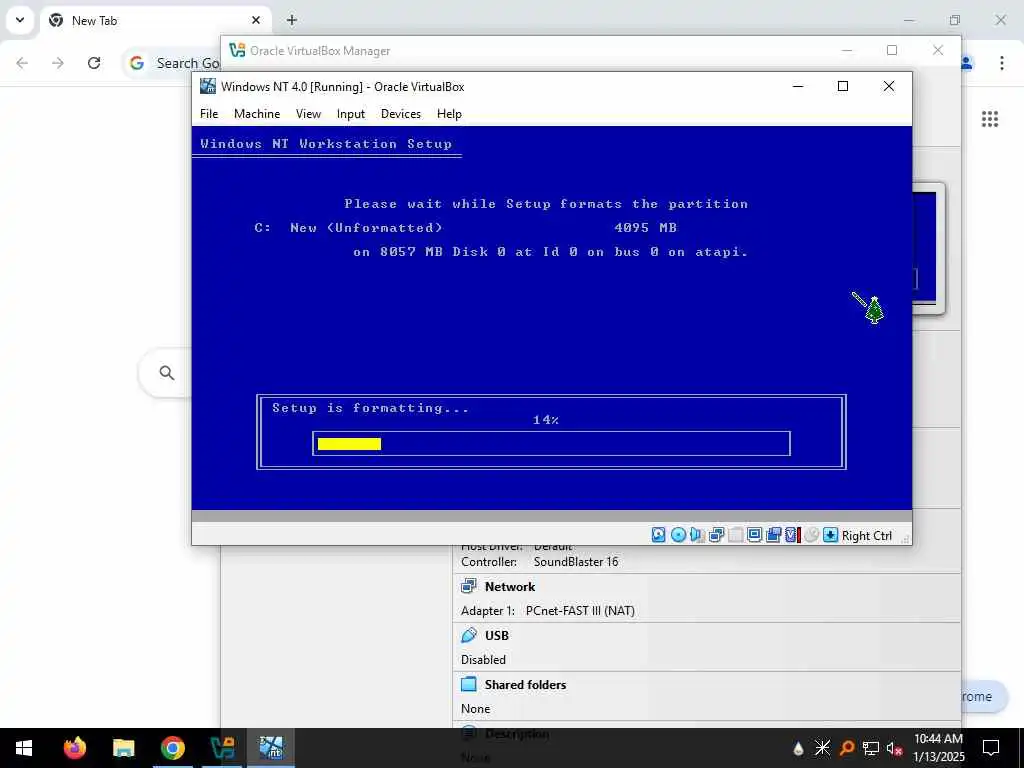Open the View menu of the VM window
The image size is (1024, 768).
click(308, 114)
